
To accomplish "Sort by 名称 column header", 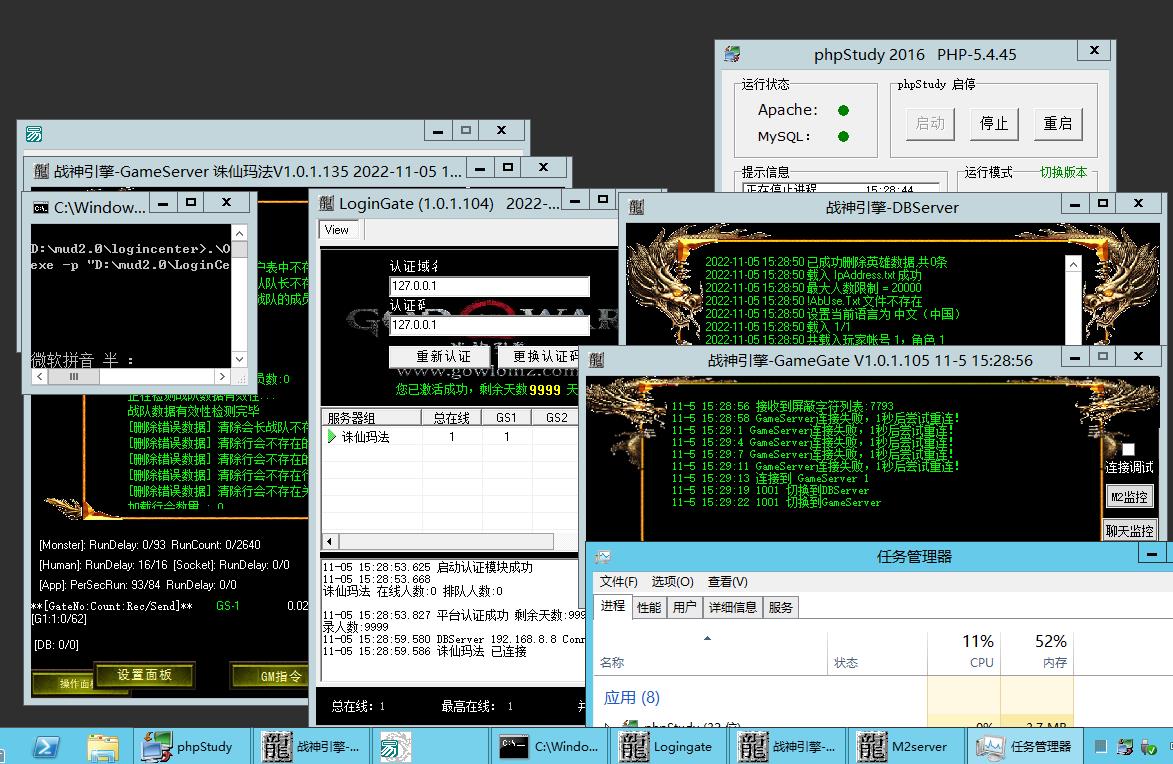I will coord(711,652).
